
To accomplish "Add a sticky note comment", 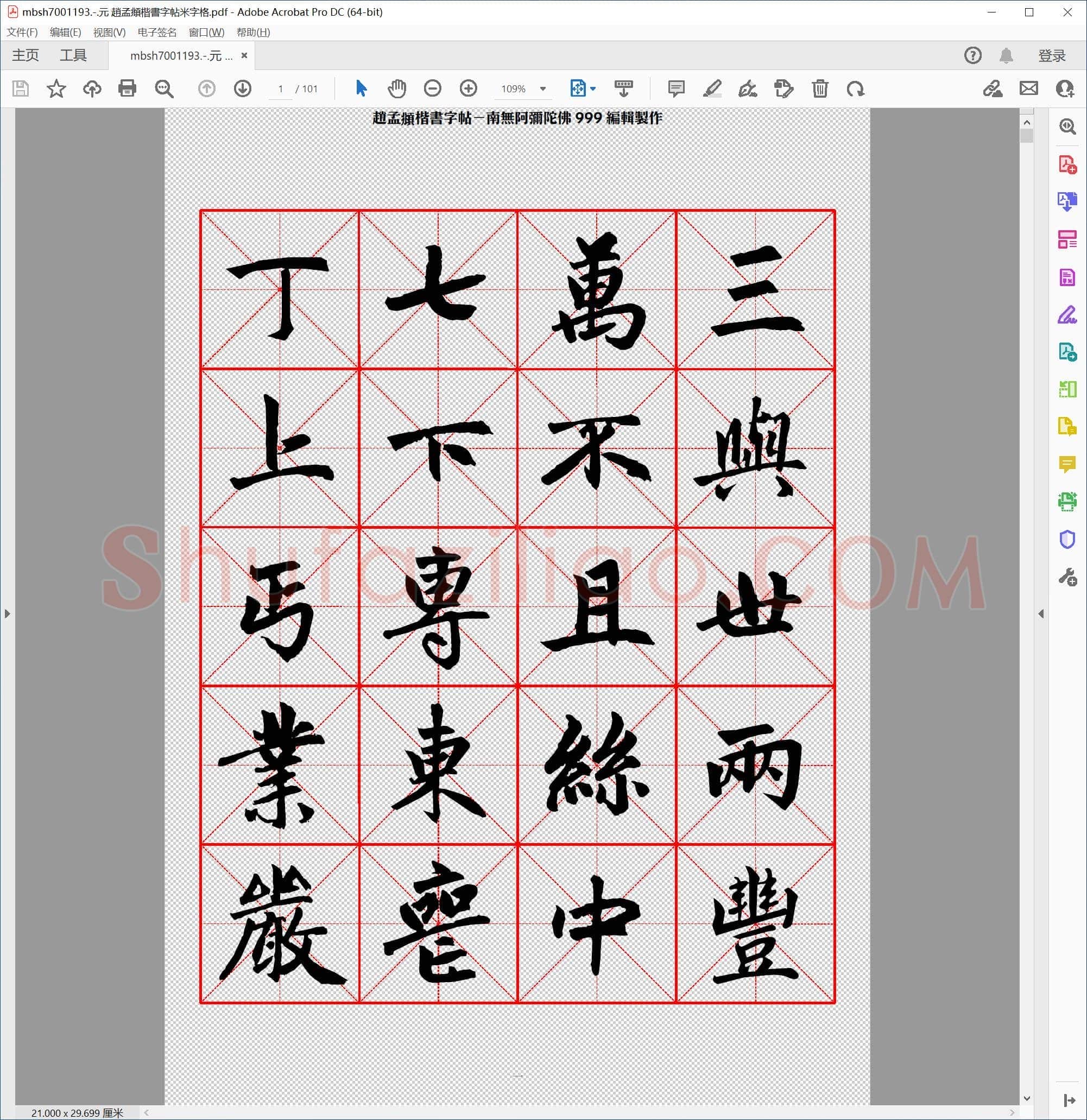I will pyautogui.click(x=676, y=88).
